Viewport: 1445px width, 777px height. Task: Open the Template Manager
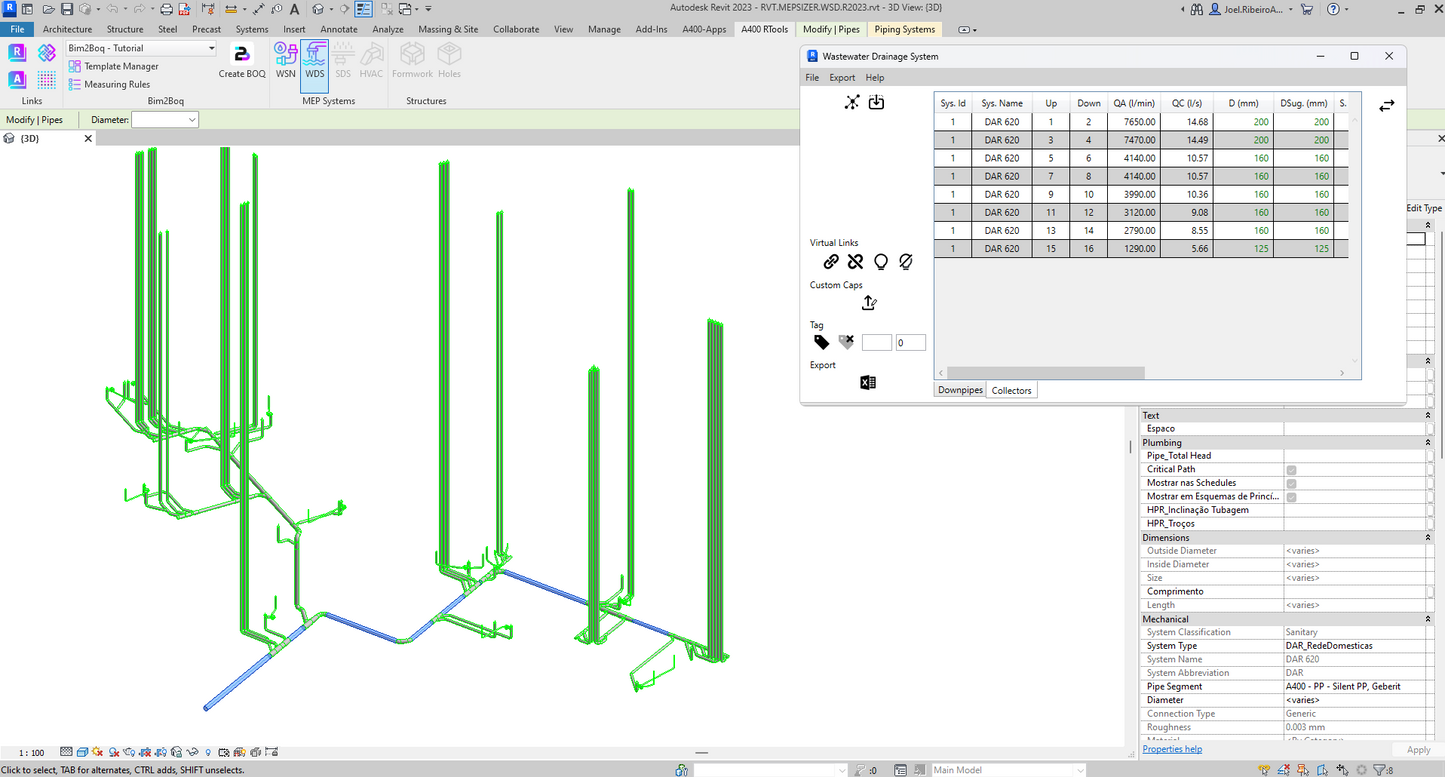(x=120, y=66)
